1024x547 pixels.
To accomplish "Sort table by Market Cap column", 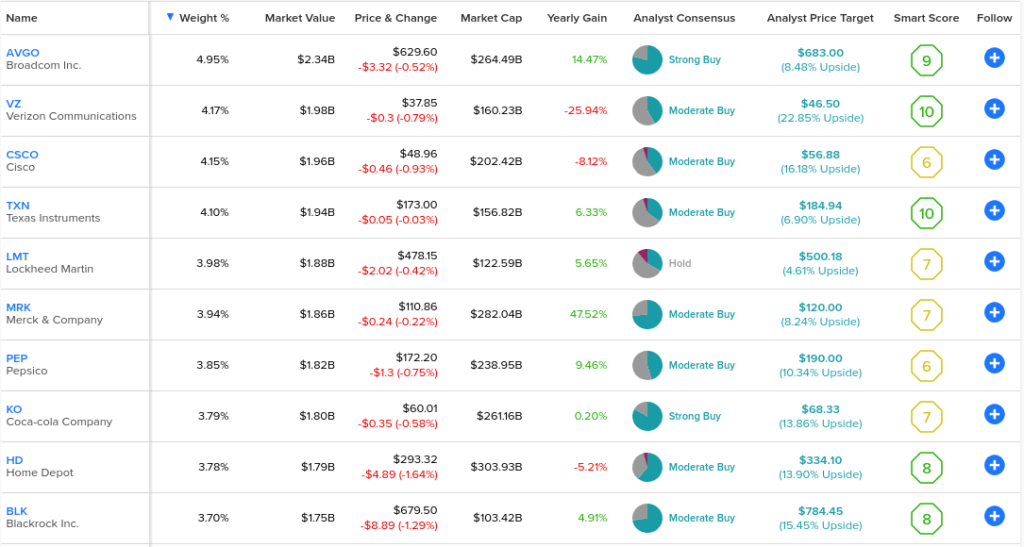I will pos(491,18).
